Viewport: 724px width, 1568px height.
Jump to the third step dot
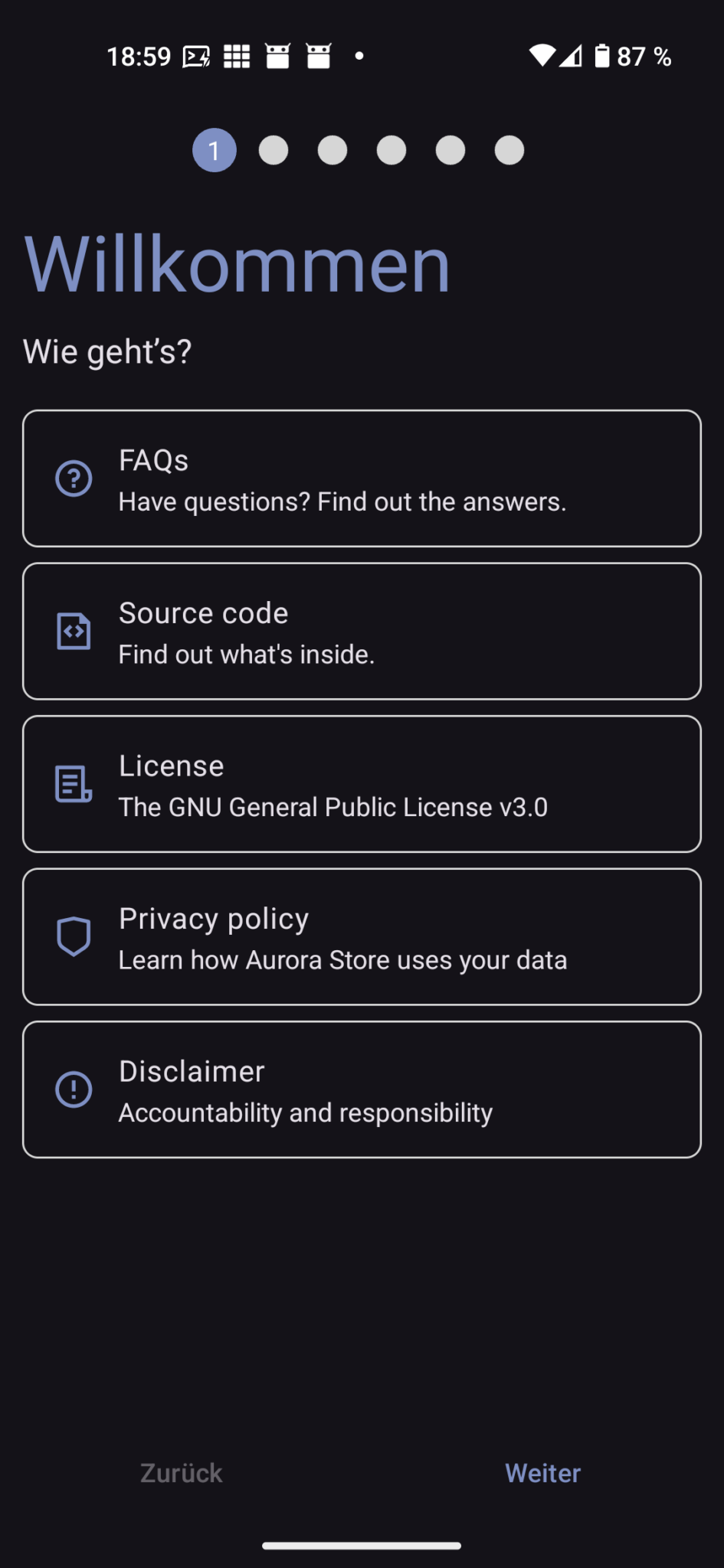[333, 150]
